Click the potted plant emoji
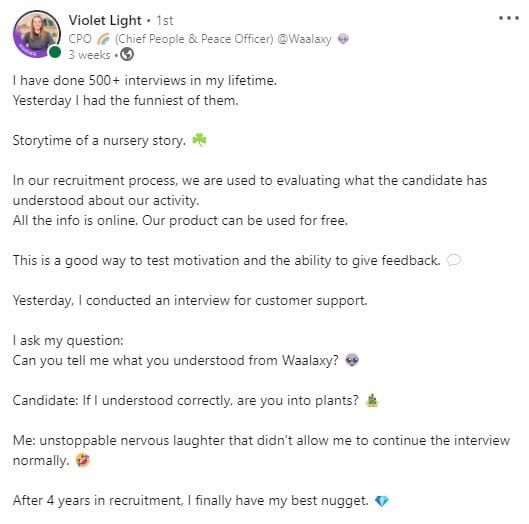The image size is (529, 524). pyautogui.click(x=372, y=400)
